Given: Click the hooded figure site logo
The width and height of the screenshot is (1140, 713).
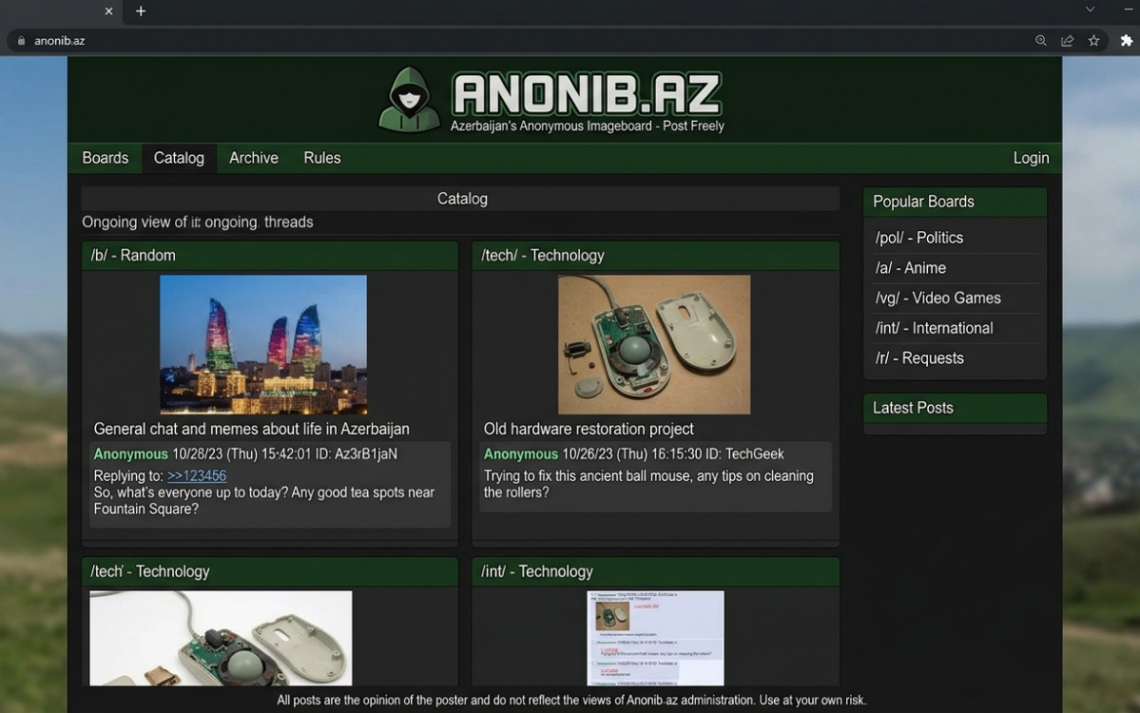Looking at the screenshot, I should (x=409, y=100).
